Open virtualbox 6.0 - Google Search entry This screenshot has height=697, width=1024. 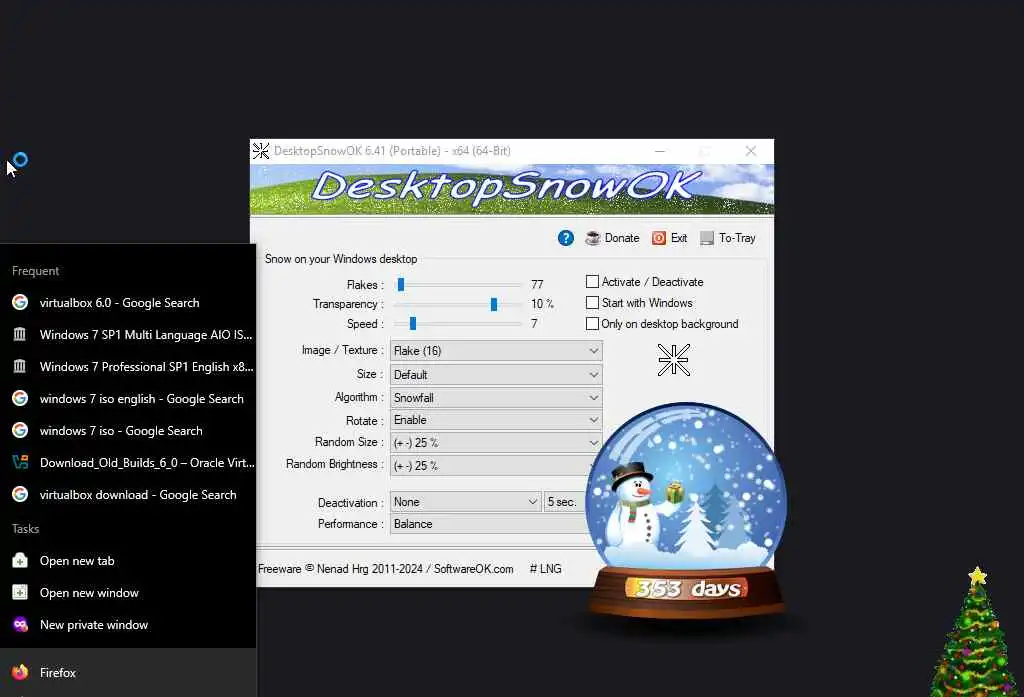128,302
